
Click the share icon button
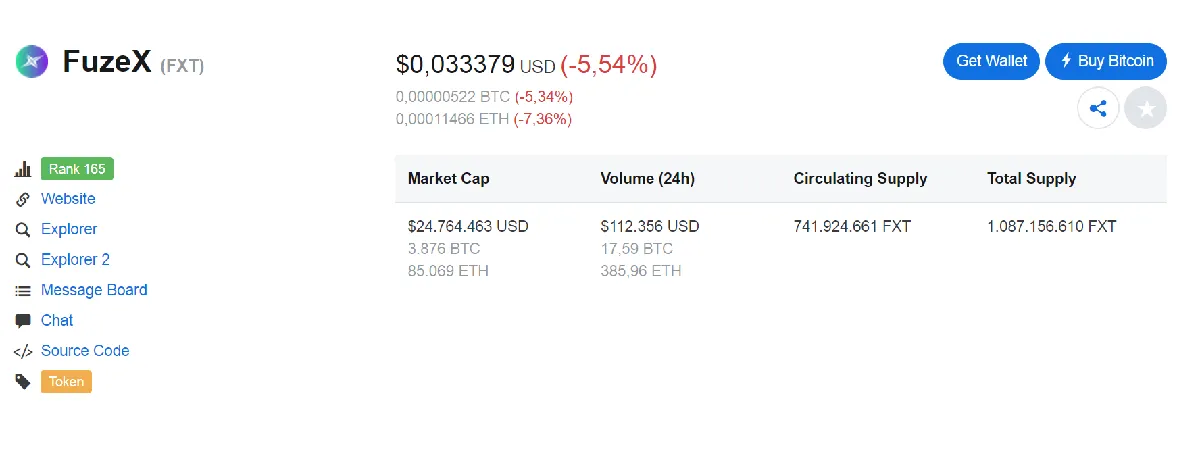click(x=1098, y=108)
